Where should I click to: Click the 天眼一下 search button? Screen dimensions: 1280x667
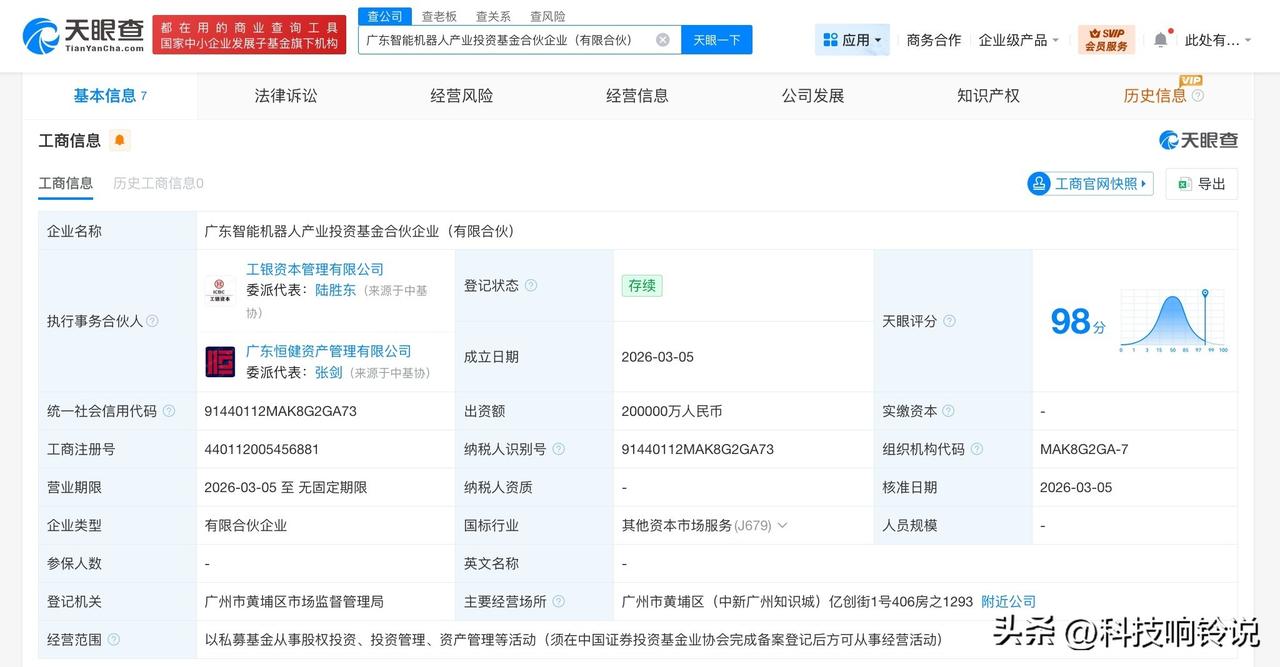pos(716,40)
